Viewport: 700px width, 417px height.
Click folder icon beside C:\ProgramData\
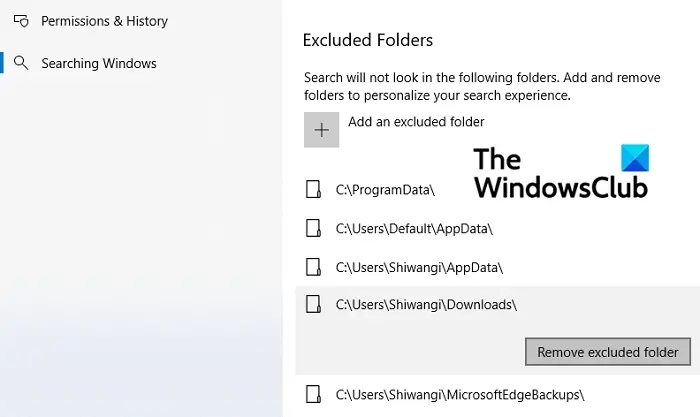(313, 189)
